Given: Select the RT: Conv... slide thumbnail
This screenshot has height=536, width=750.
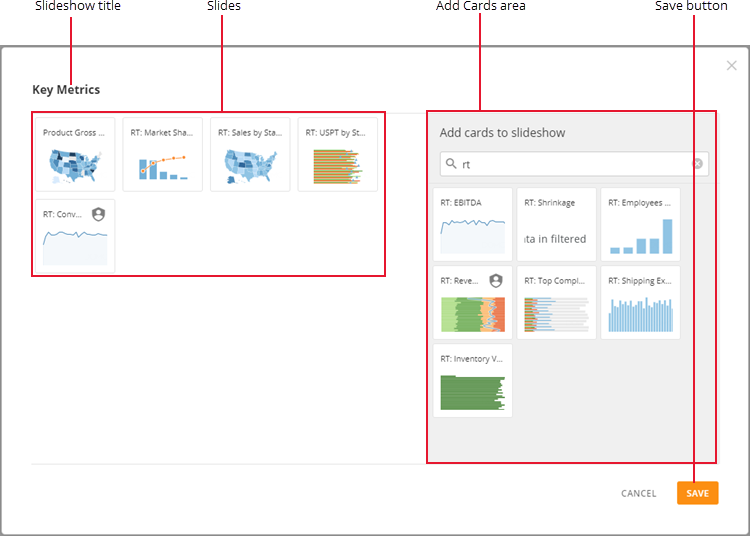Looking at the screenshot, I should (75, 236).
